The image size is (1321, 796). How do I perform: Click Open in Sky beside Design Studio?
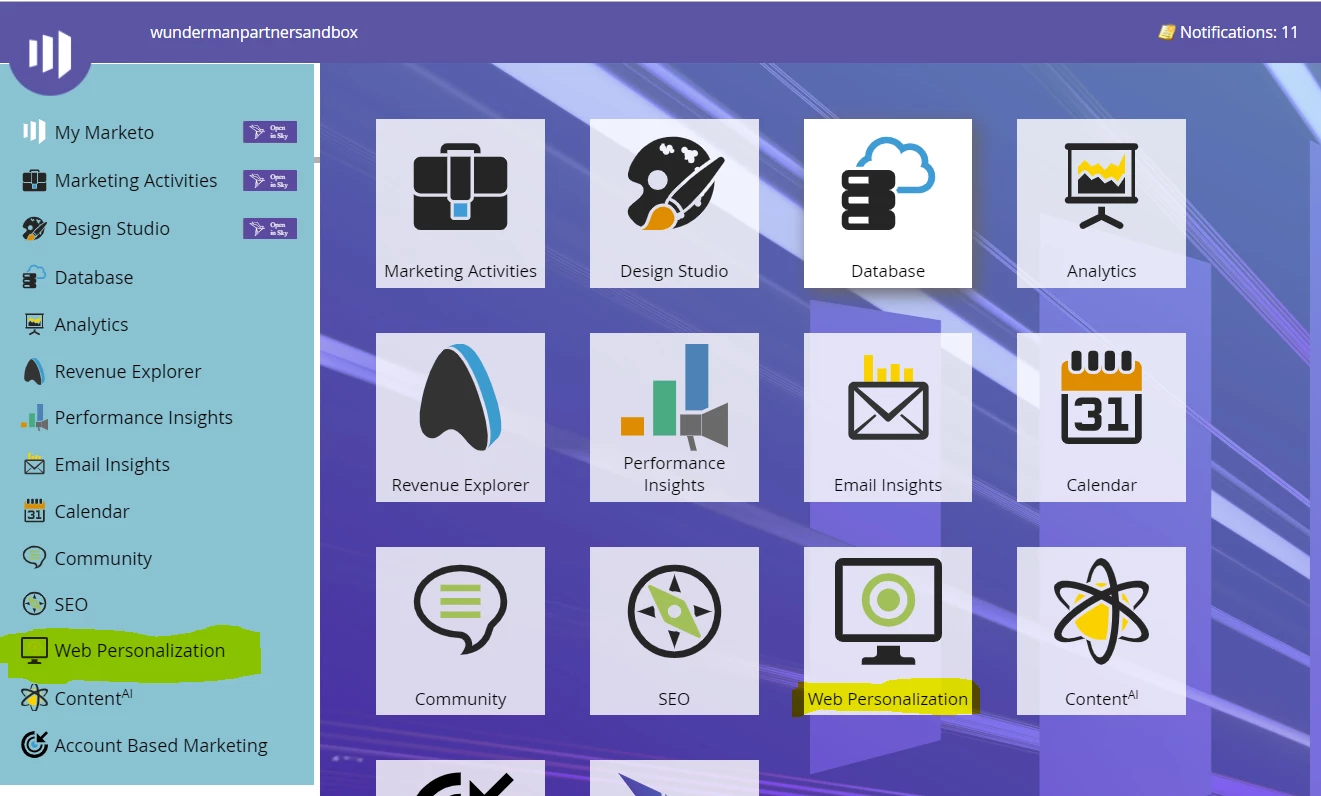coord(270,228)
